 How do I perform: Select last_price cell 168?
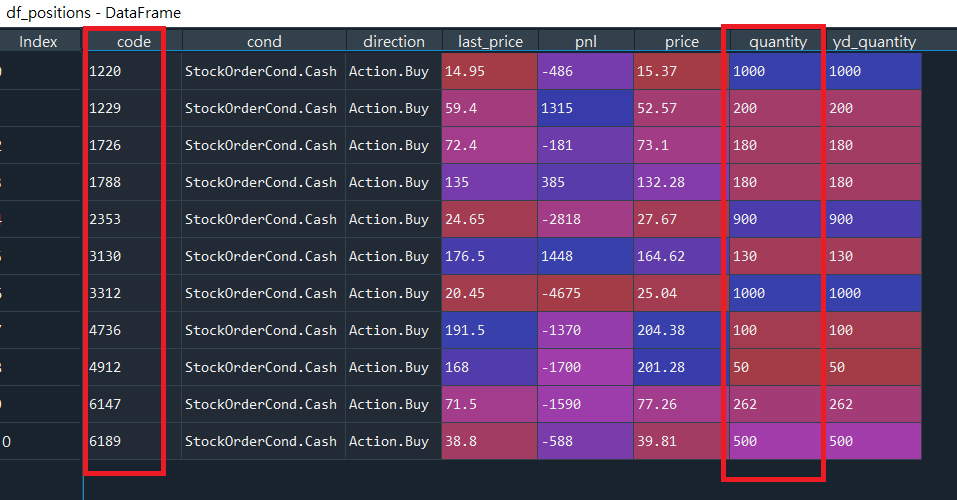(489, 367)
